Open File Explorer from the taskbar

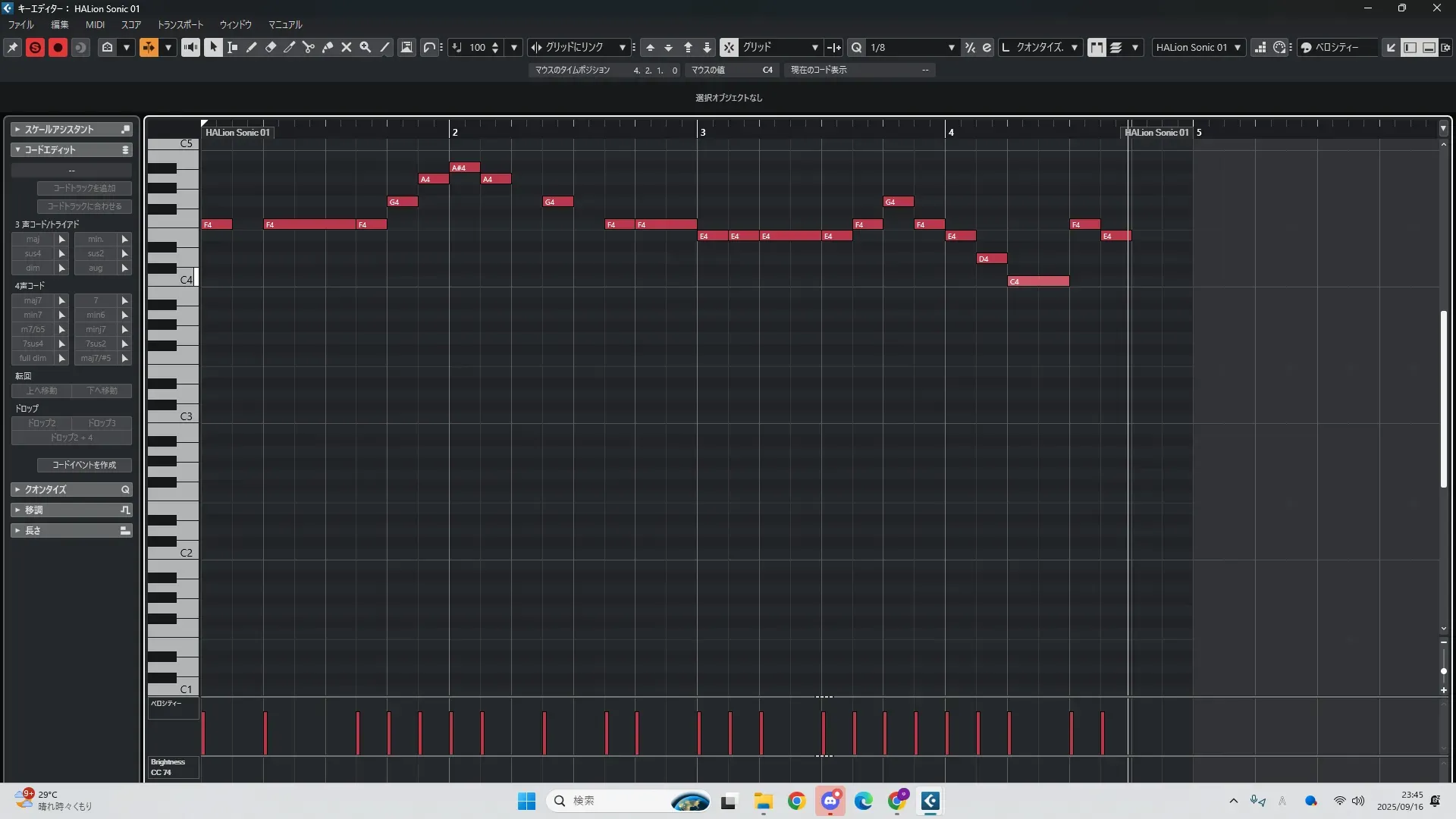(763, 801)
